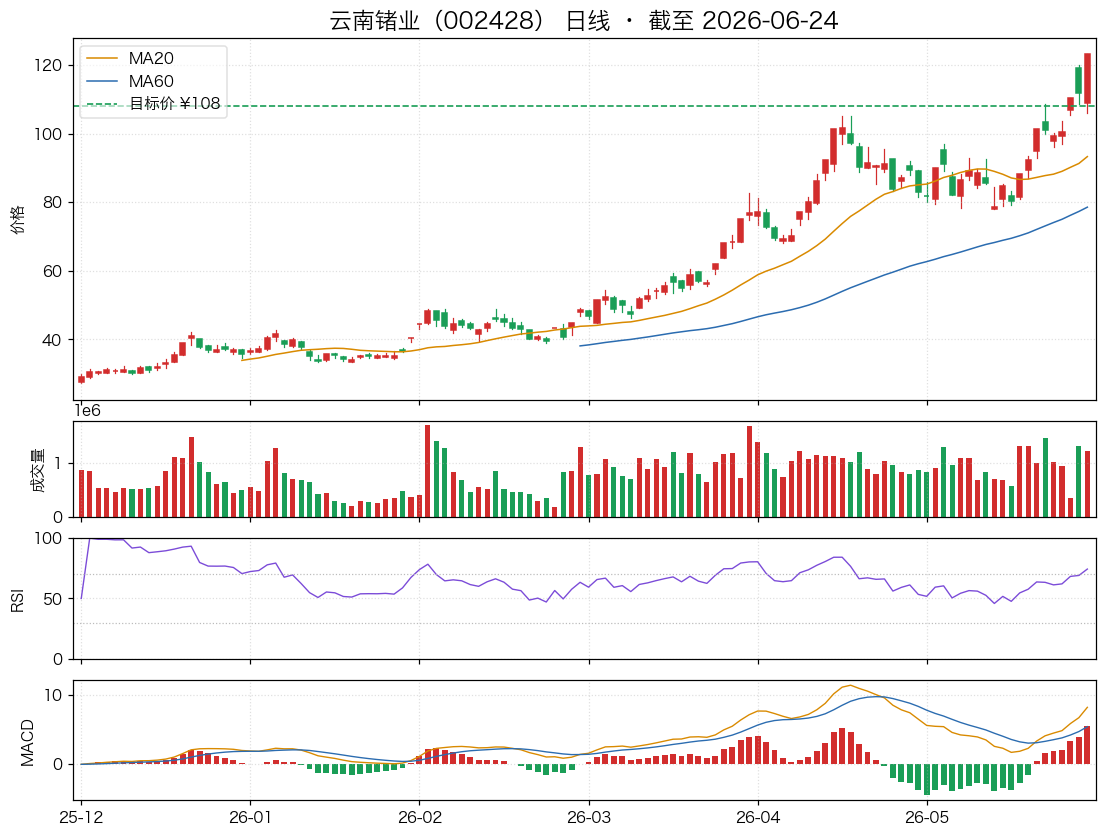Click the 目标价 ¥108 legend label
1106x837 pixels.
click(x=175, y=104)
